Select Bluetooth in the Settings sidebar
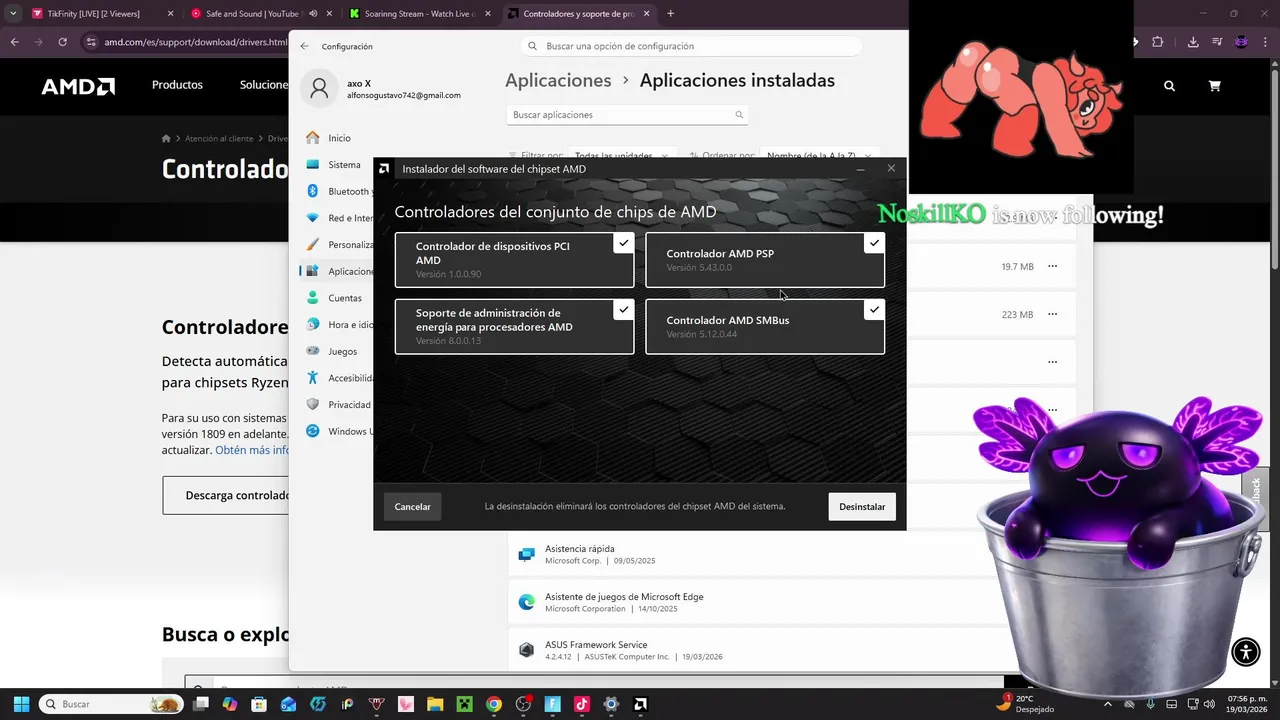1280x720 pixels. point(335,191)
